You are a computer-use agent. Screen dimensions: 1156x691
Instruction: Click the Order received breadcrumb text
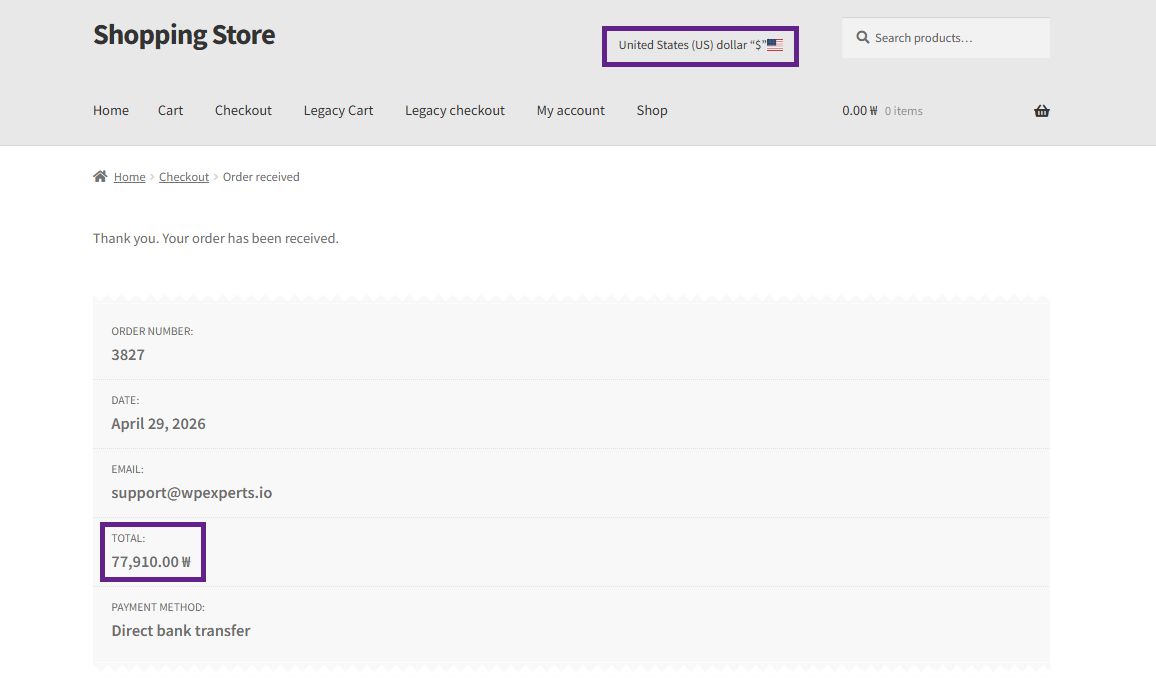(261, 177)
